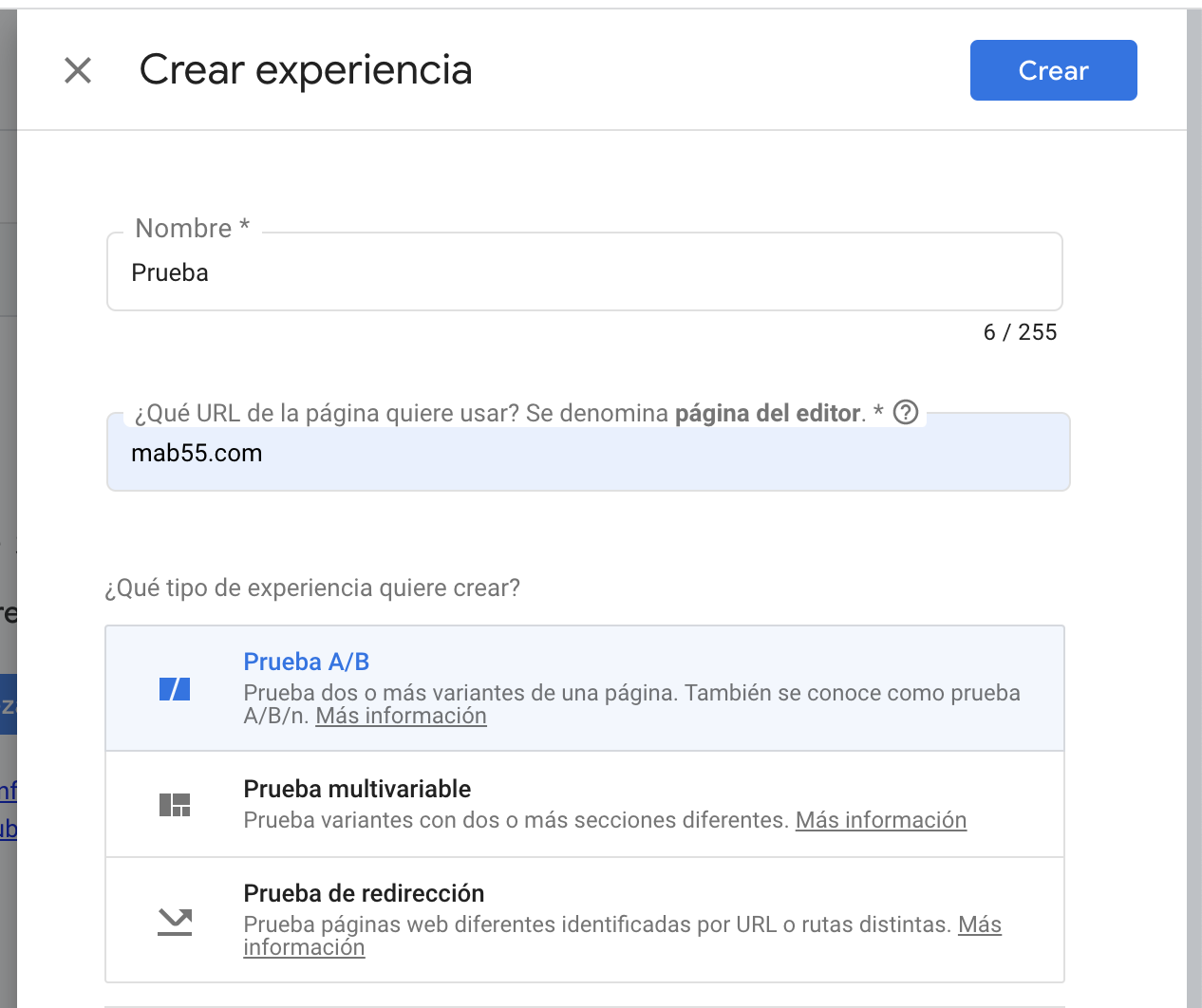
Task: Pick the Prueba de redirección title
Action: click(364, 893)
